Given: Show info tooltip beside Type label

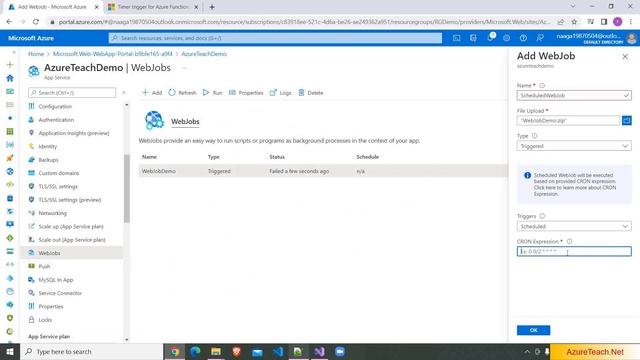Looking at the screenshot, I should 534,136.
